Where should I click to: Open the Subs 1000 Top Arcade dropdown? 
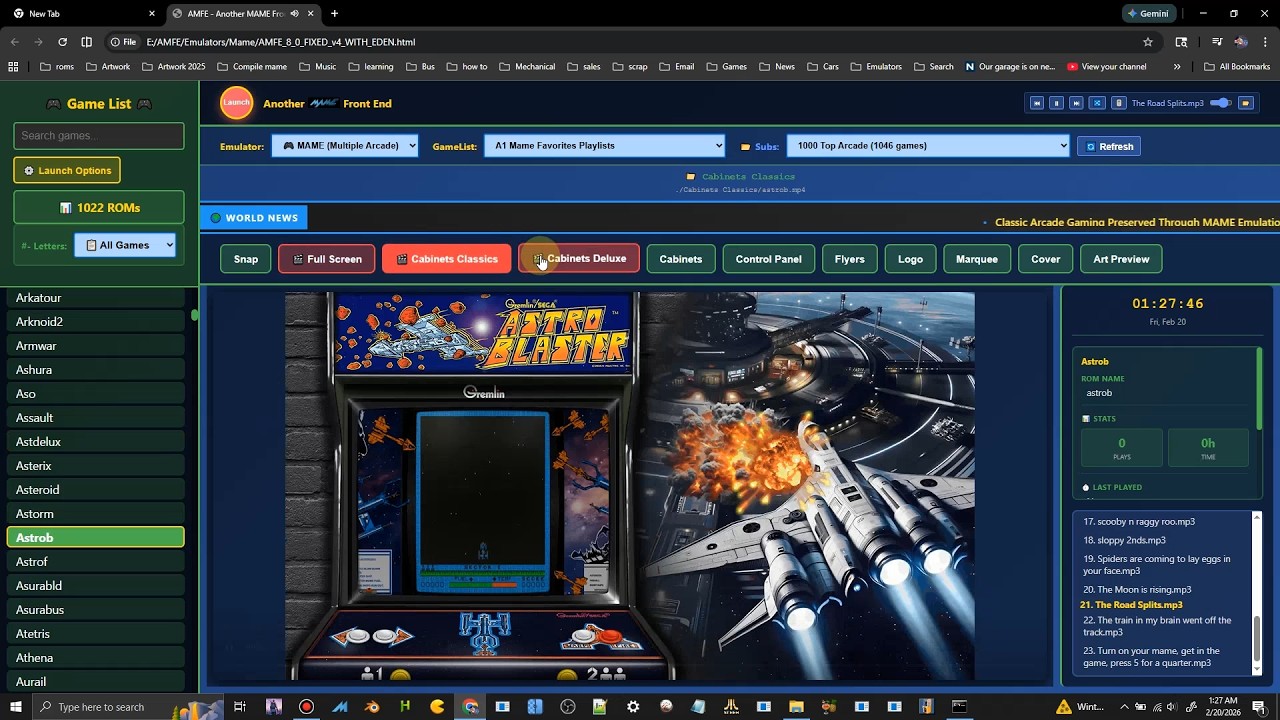pos(928,146)
